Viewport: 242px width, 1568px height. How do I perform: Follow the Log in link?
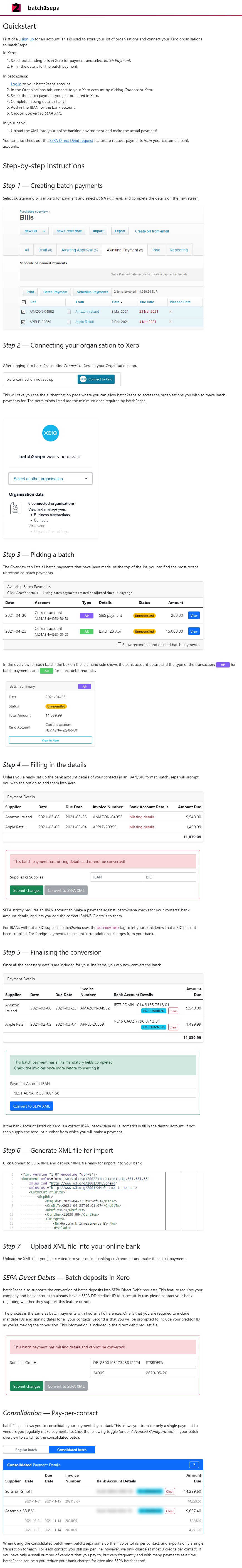coord(16,84)
